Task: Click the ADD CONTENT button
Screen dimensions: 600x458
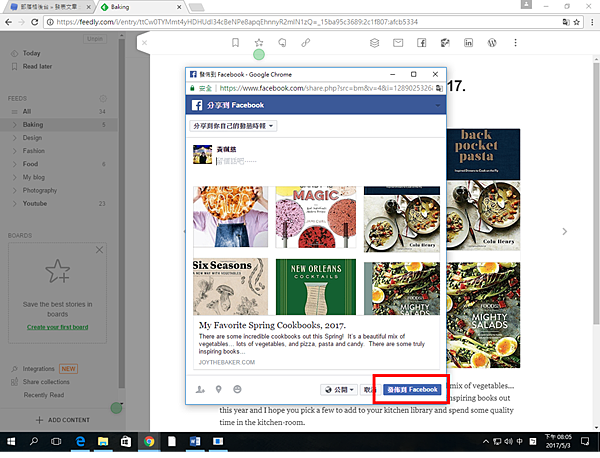Action: [63, 420]
